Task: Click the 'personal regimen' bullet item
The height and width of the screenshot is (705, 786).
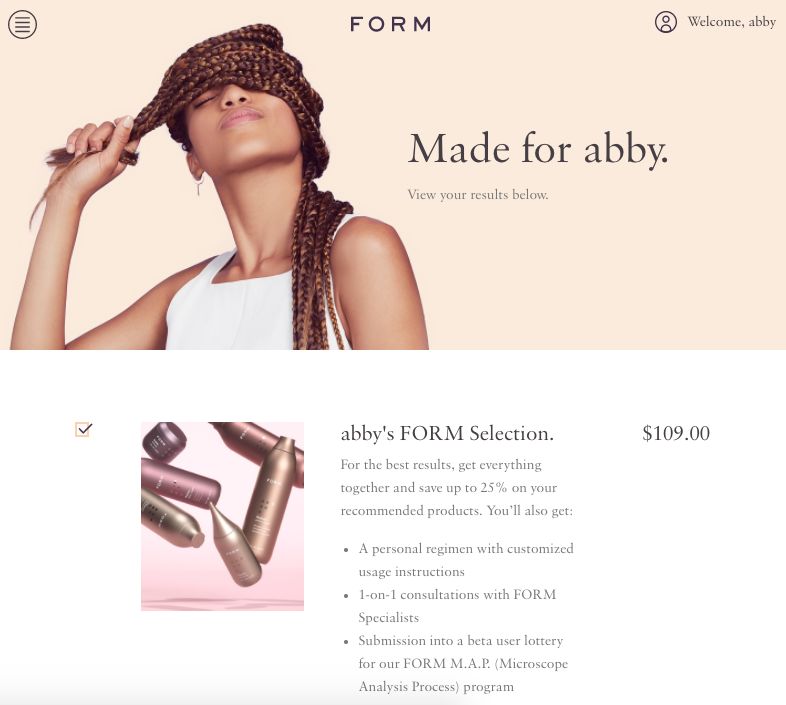Action: [x=466, y=560]
